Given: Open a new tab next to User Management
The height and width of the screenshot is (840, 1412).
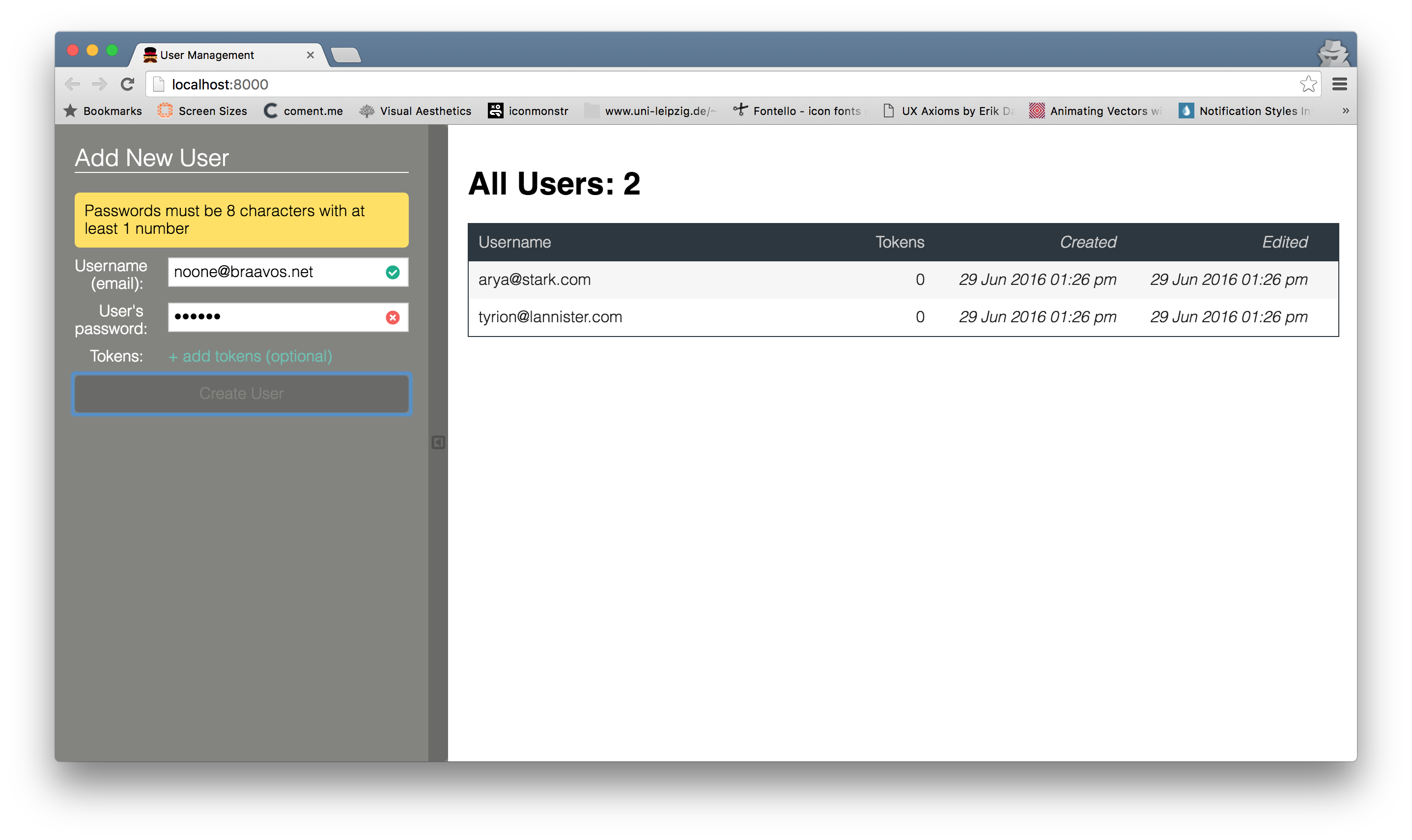Looking at the screenshot, I should (x=346, y=55).
